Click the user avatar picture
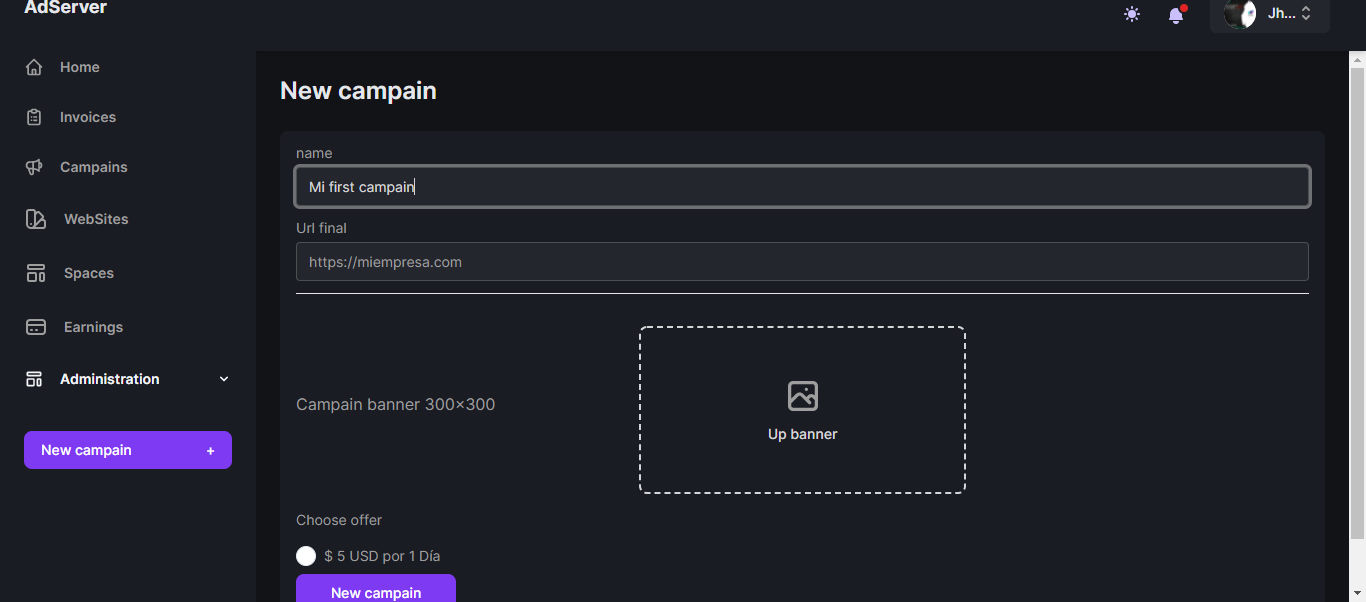The width and height of the screenshot is (1366, 602). pyautogui.click(x=1240, y=13)
